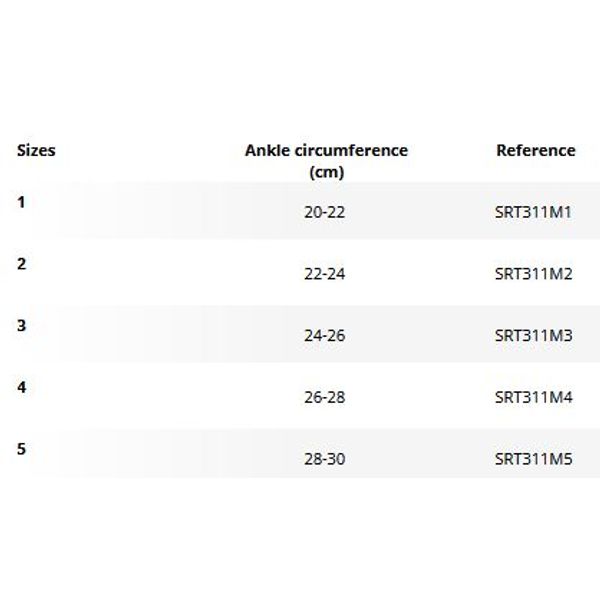Viewport: 600px width, 600px height.
Task: Select size 4 row label
Action: (x=21, y=387)
